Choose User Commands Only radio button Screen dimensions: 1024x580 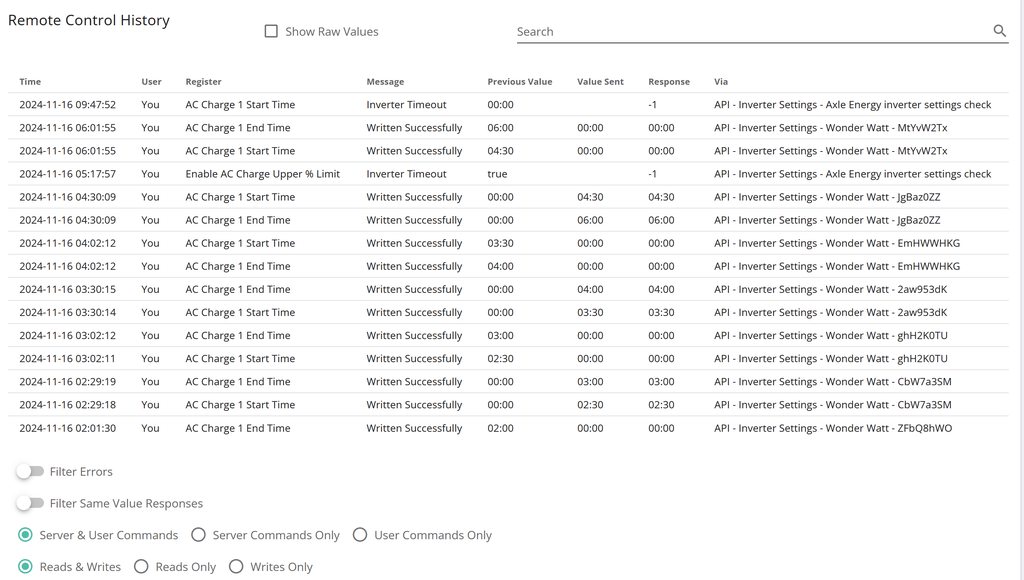360,535
